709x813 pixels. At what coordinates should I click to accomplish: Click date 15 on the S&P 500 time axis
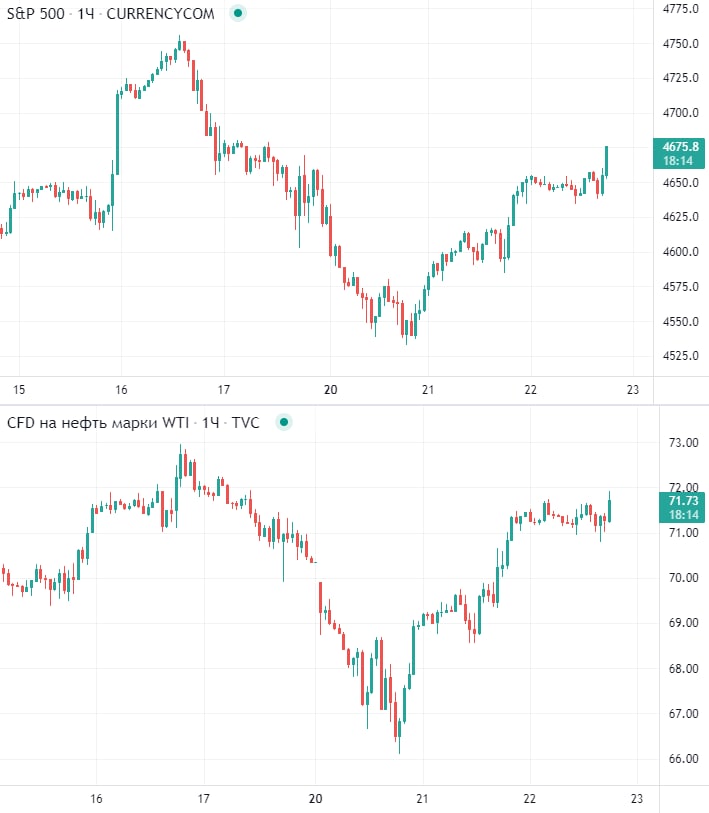(x=18, y=390)
